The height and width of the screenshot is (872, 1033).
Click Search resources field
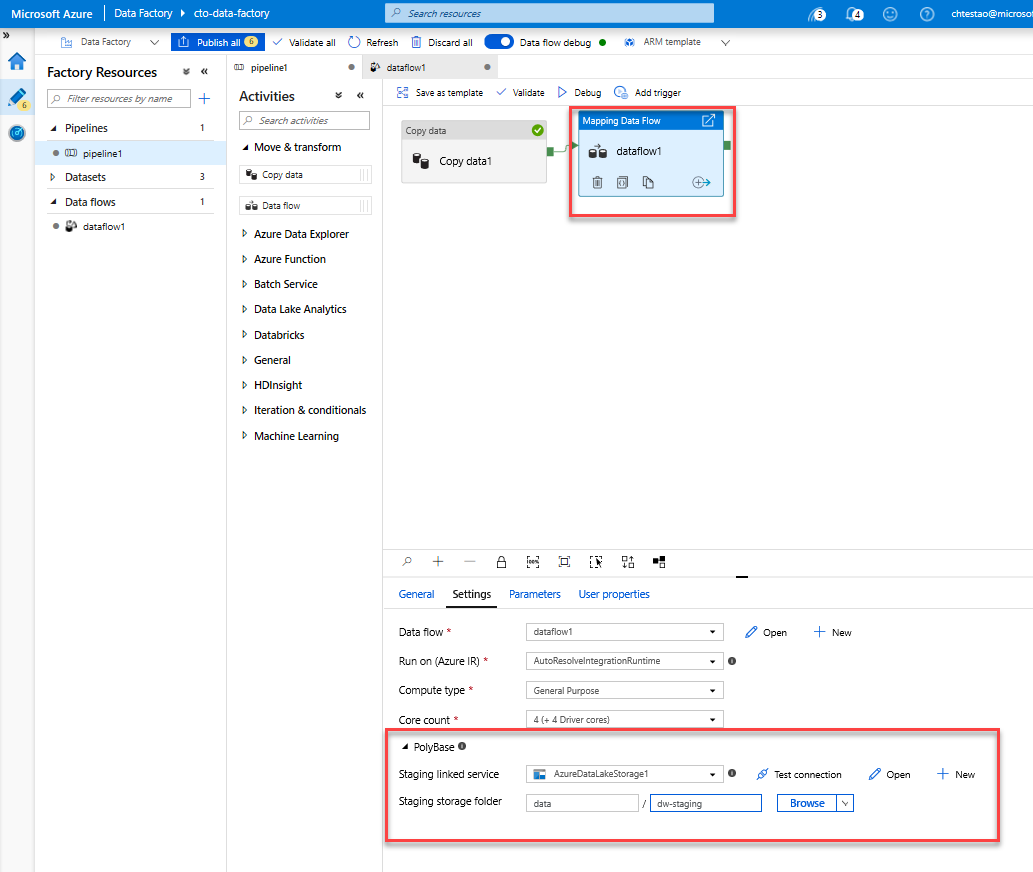(x=549, y=13)
